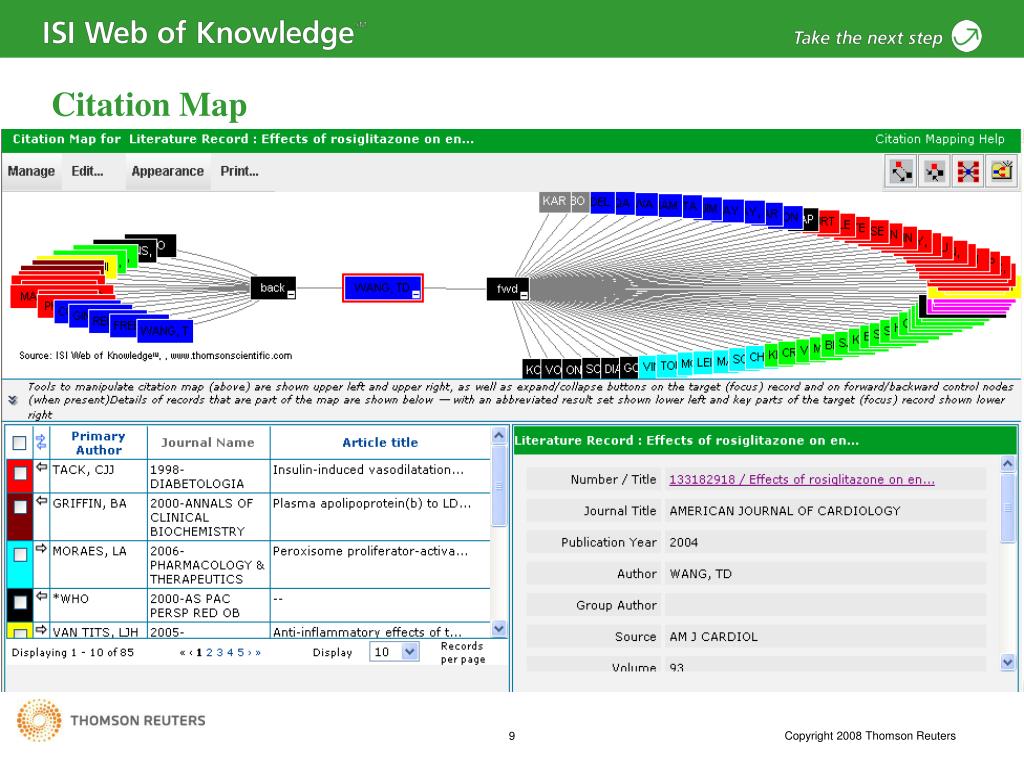Click the gray KAR node in the citation map
The width and height of the screenshot is (1024, 768).
[x=554, y=202]
